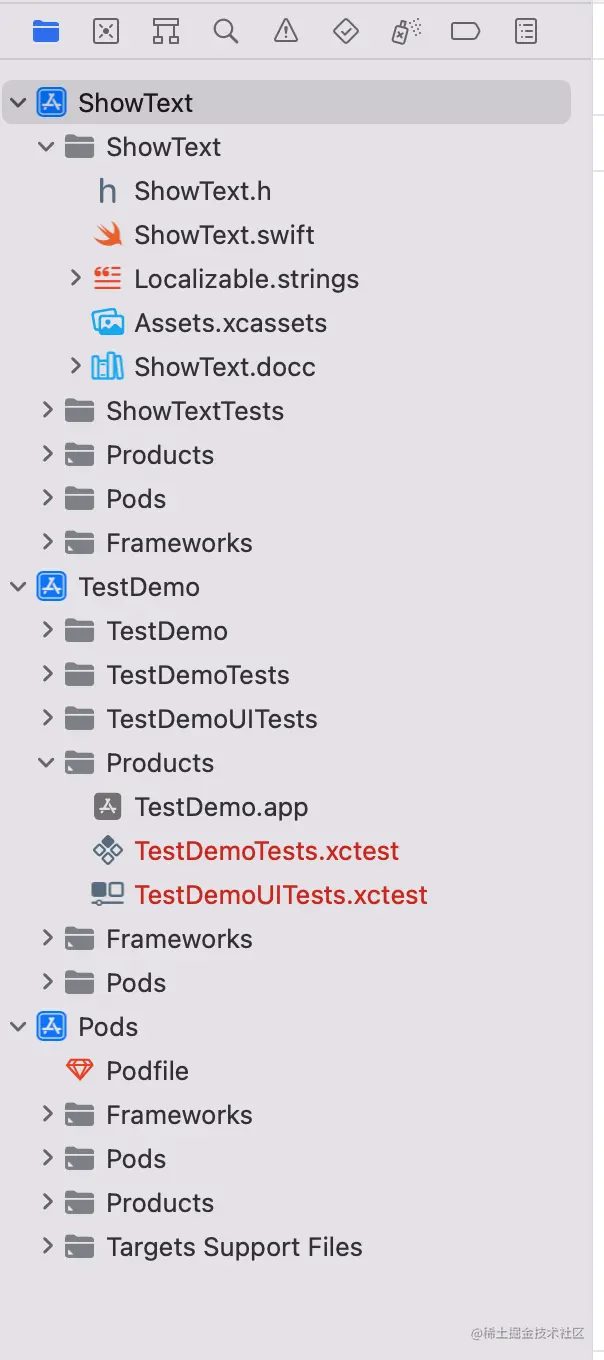Open the ShowText.swift file
The width and height of the screenshot is (604, 1360).
224,235
